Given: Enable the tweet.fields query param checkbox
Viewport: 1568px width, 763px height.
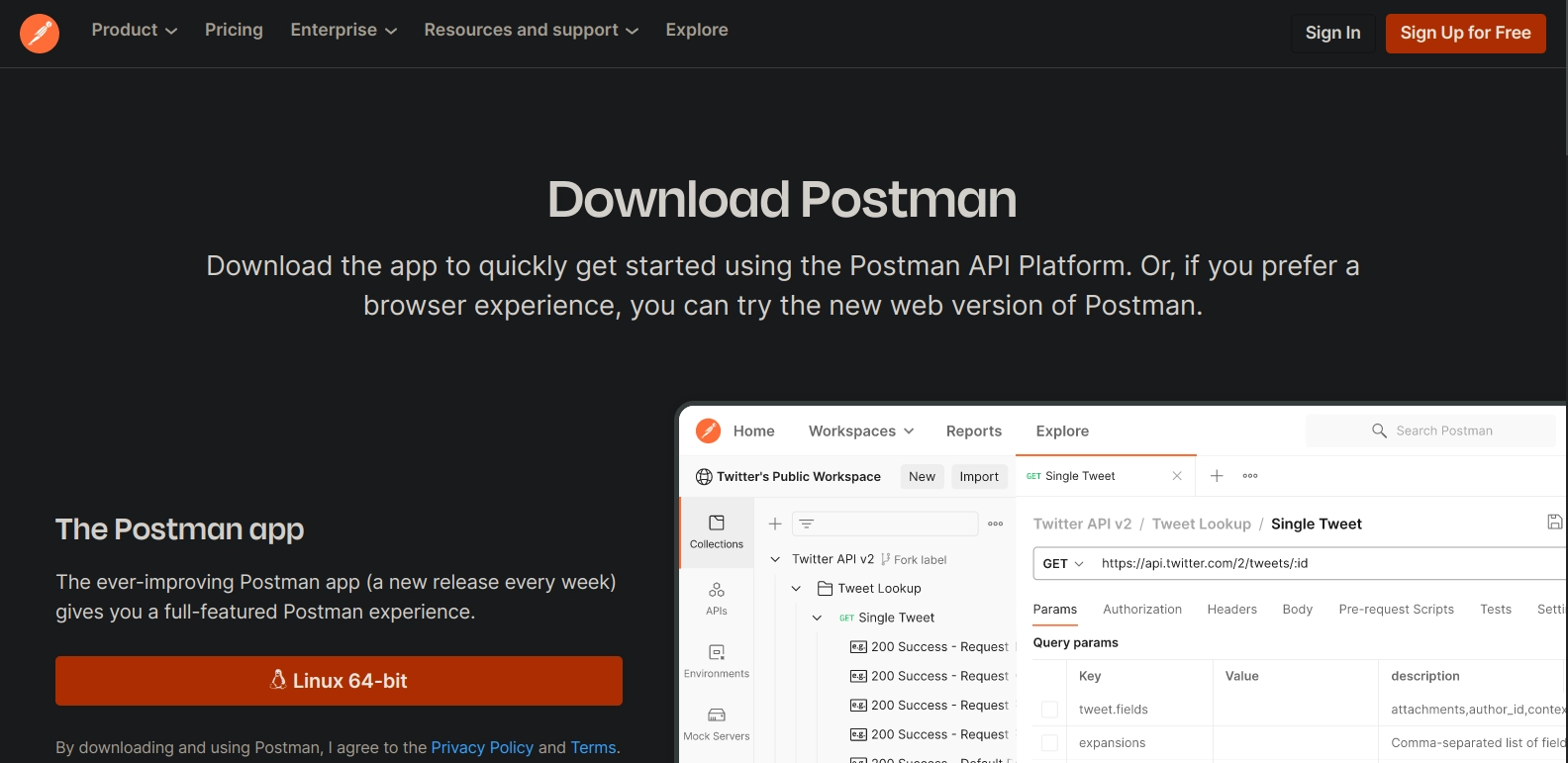Looking at the screenshot, I should point(1049,710).
